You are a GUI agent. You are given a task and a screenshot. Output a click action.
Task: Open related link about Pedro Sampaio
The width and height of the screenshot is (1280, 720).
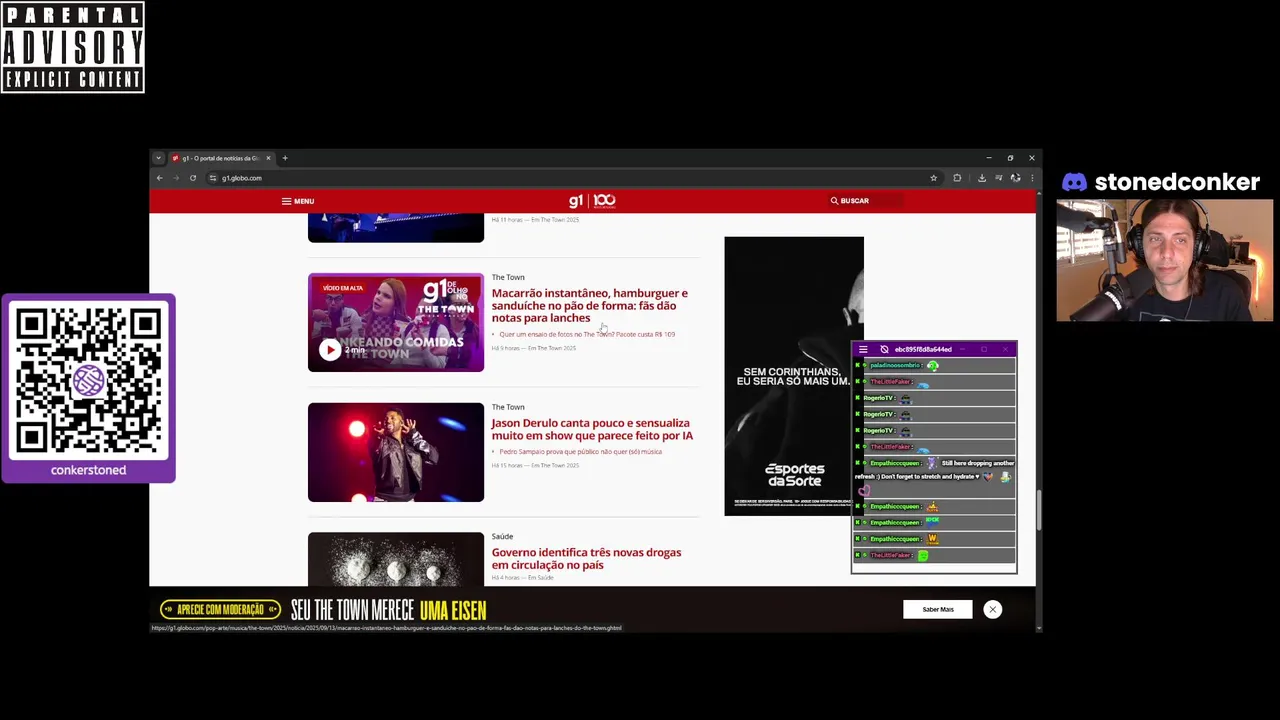pos(580,451)
